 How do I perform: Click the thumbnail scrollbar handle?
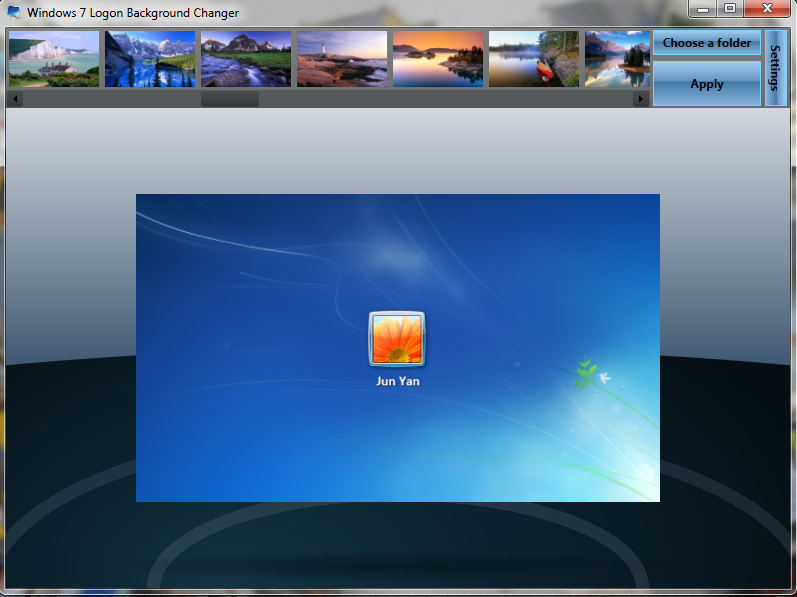coord(230,99)
